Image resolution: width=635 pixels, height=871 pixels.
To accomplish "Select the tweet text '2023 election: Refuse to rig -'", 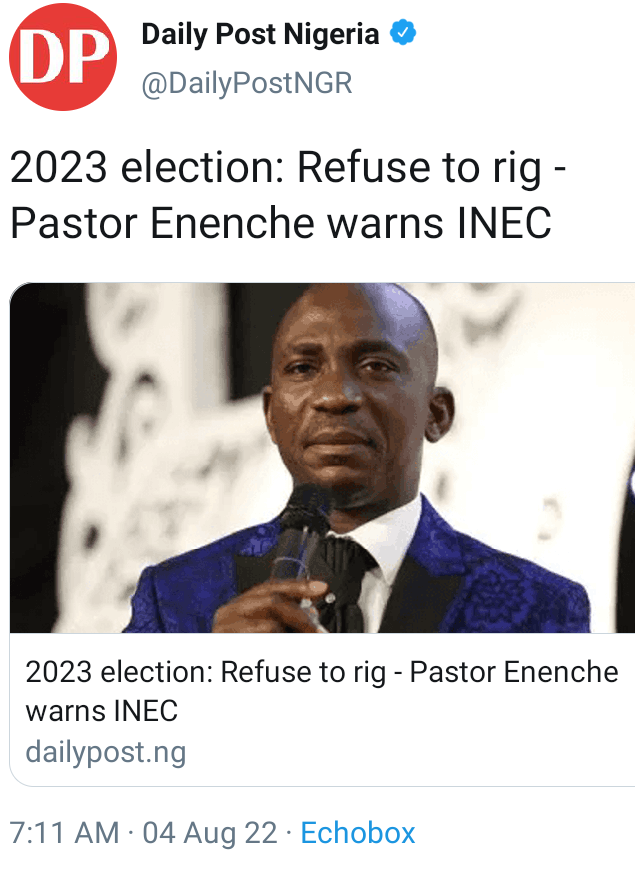I will pos(288,167).
